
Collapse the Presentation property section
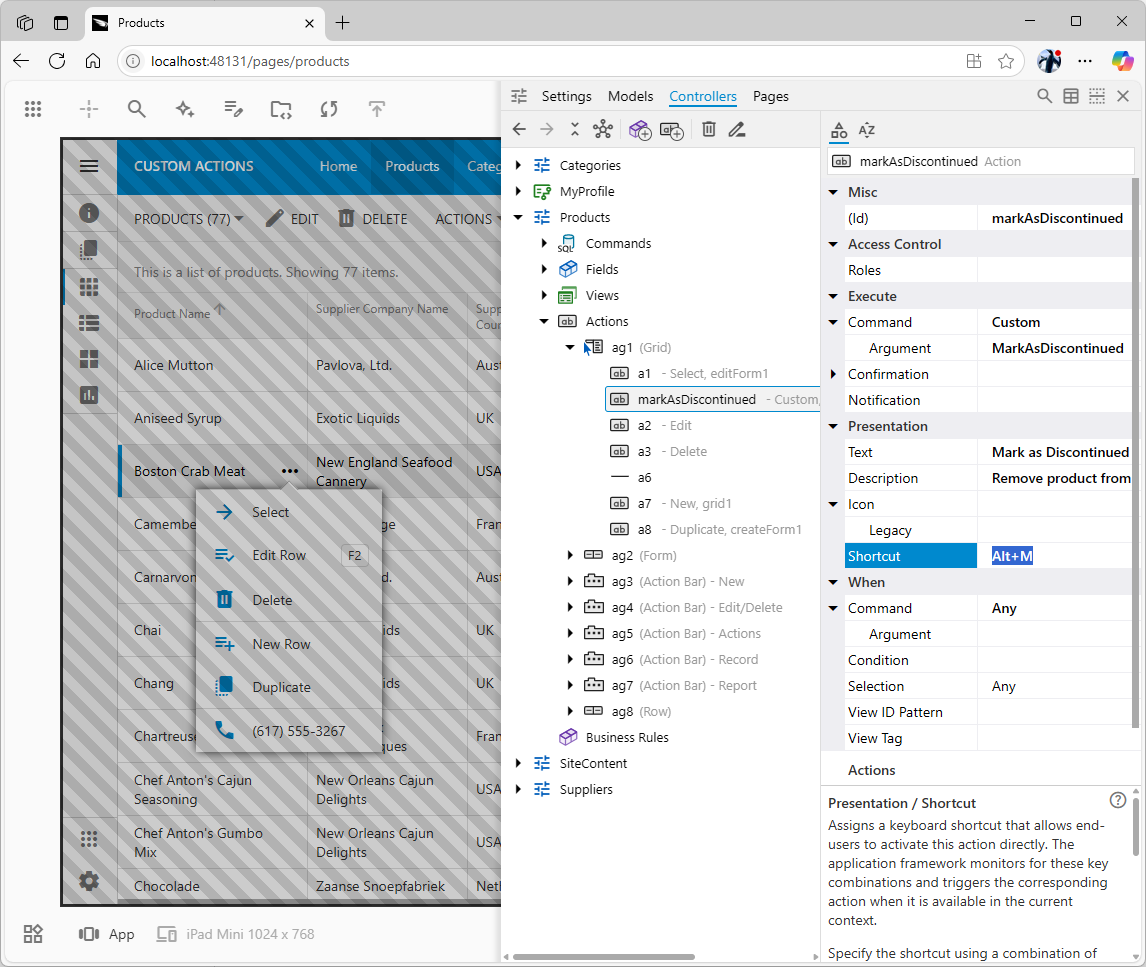(x=833, y=426)
